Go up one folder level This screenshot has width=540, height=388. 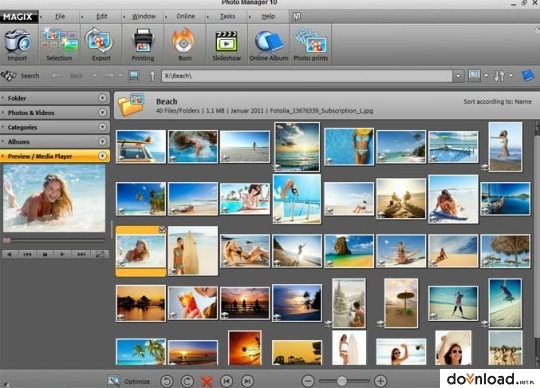152,76
